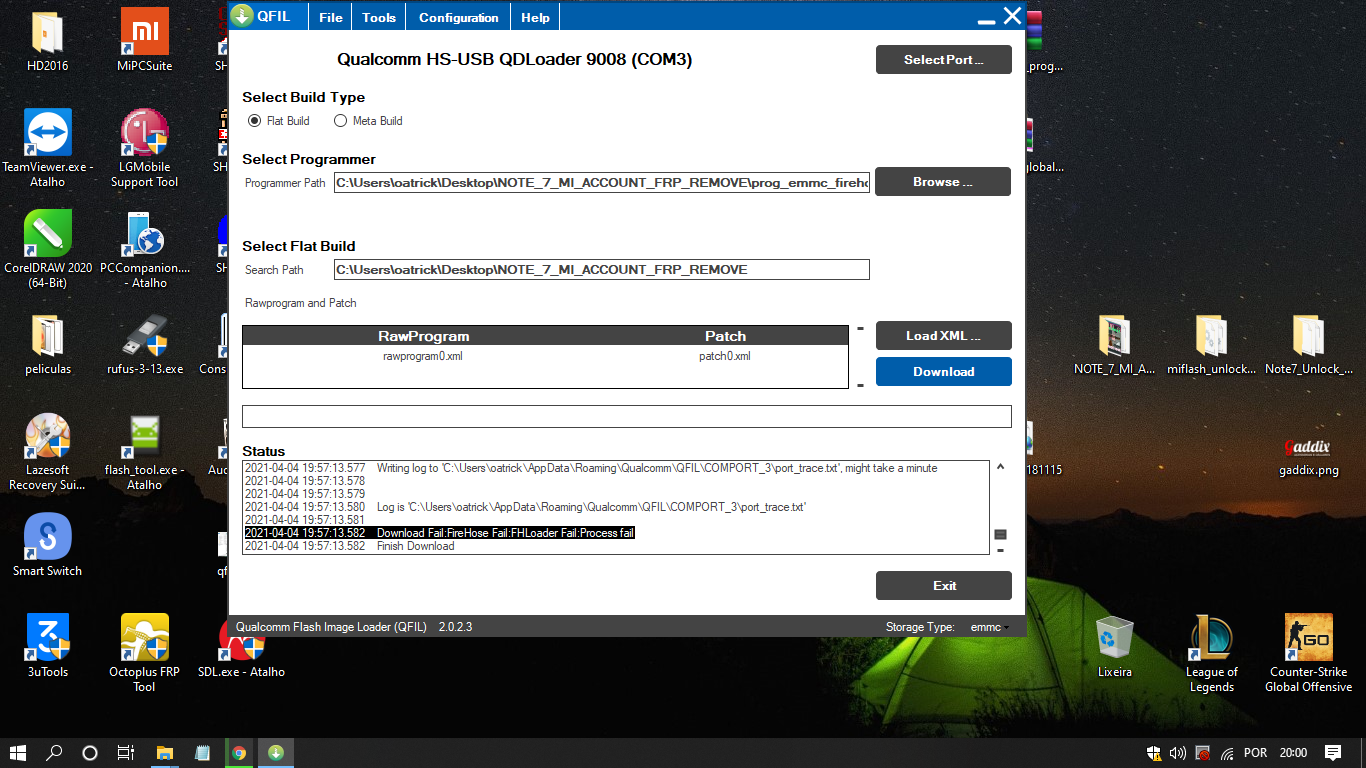The height and width of the screenshot is (768, 1366).
Task: Open the Tools menu in QFIL
Action: pos(379,18)
